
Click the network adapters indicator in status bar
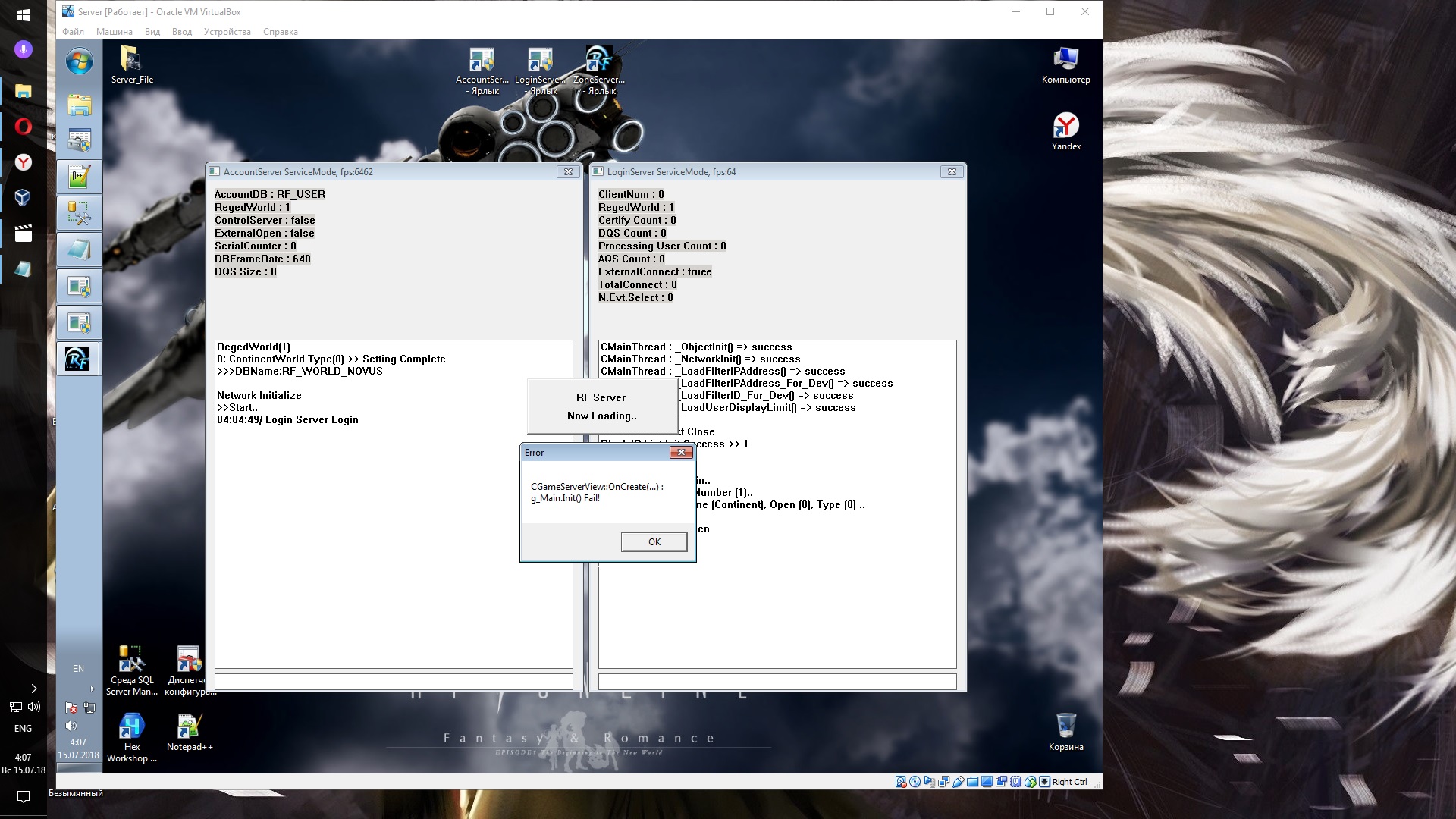pos(943,782)
